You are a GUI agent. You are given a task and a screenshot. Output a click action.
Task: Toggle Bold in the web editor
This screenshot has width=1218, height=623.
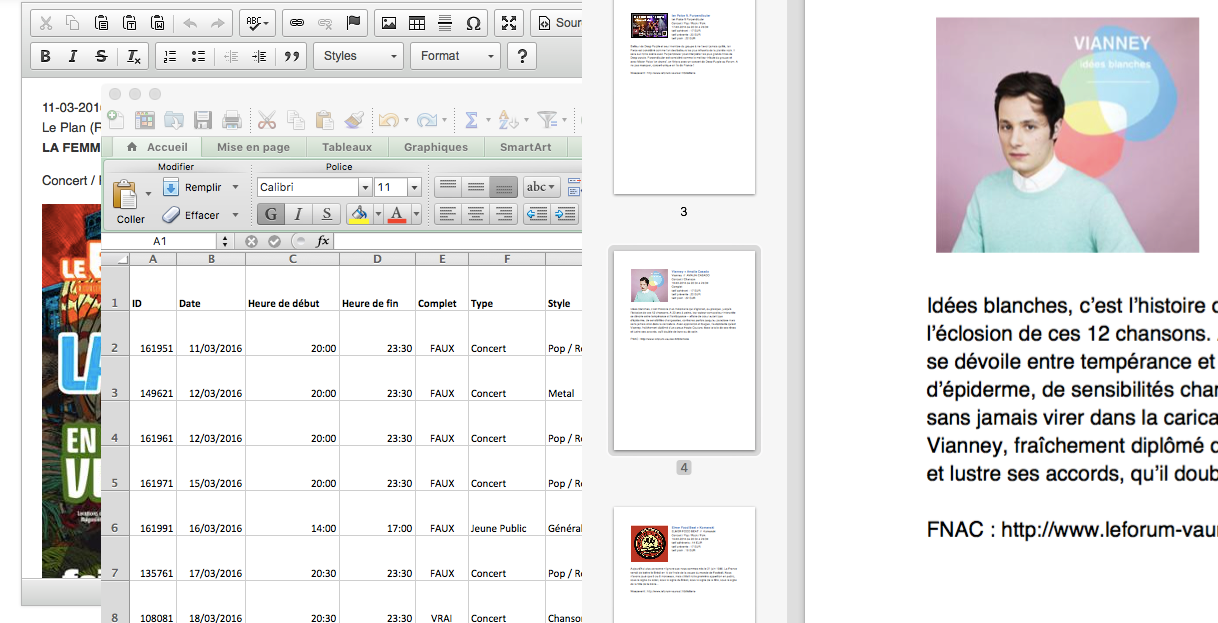(x=46, y=56)
